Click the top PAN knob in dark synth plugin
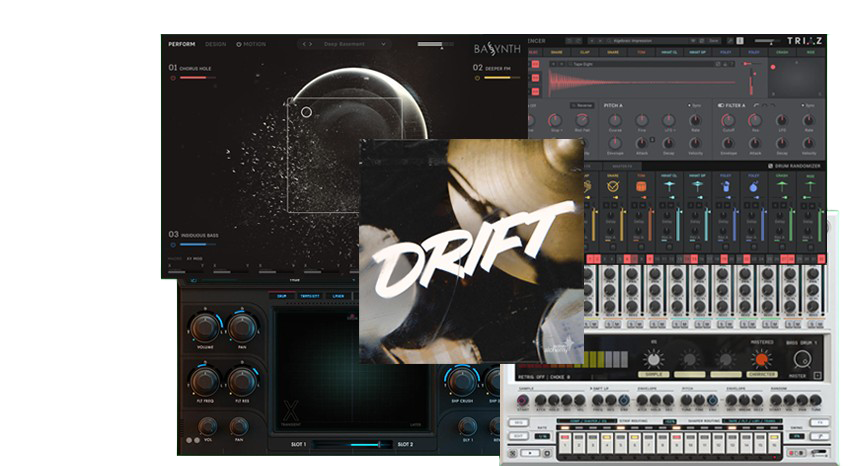 242,327
